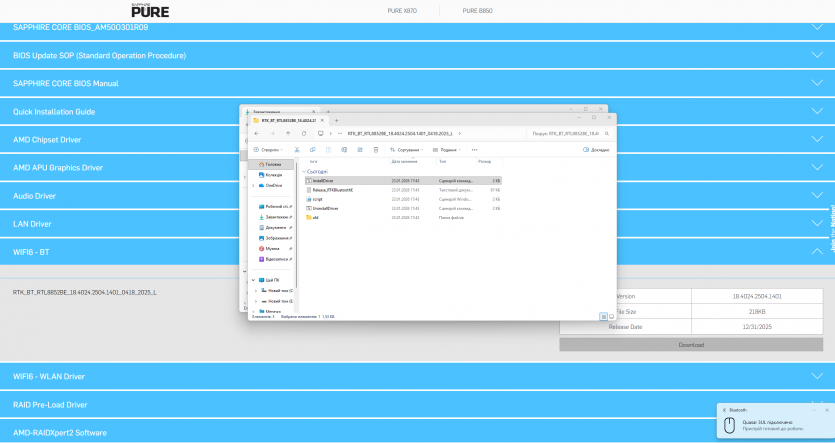Click the Cut icon in Explorer toolbar
The height and width of the screenshot is (443, 835).
point(297,149)
